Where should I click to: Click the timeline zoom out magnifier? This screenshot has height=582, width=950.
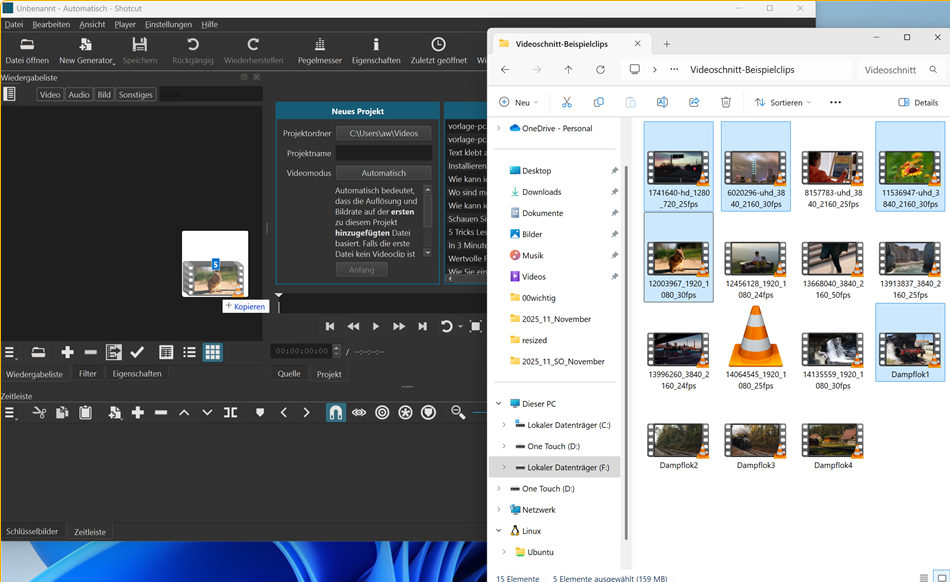point(458,412)
